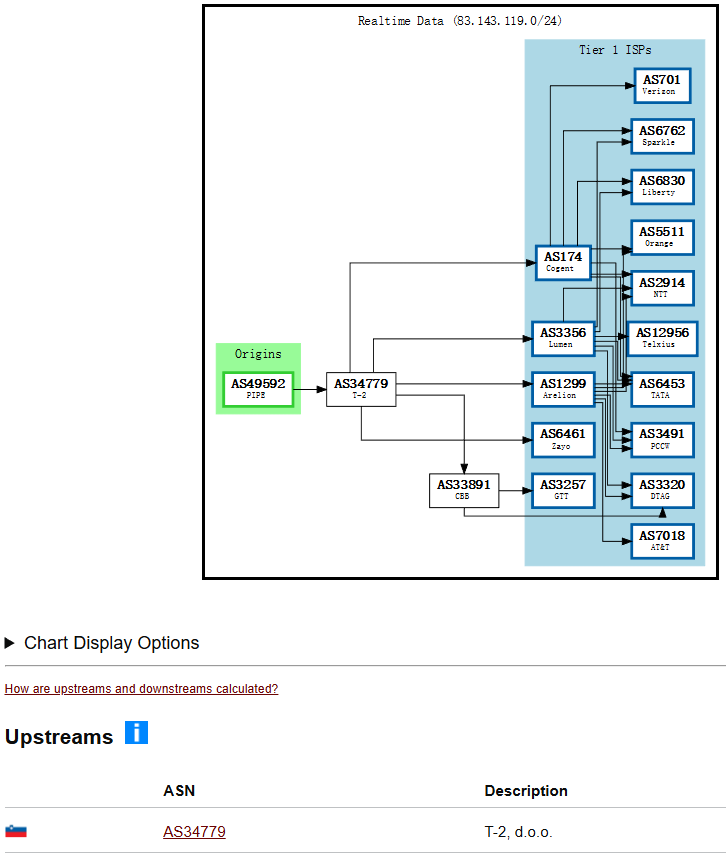Click the AS5511 Orange node
This screenshot has height=861, width=726.
coord(661,237)
